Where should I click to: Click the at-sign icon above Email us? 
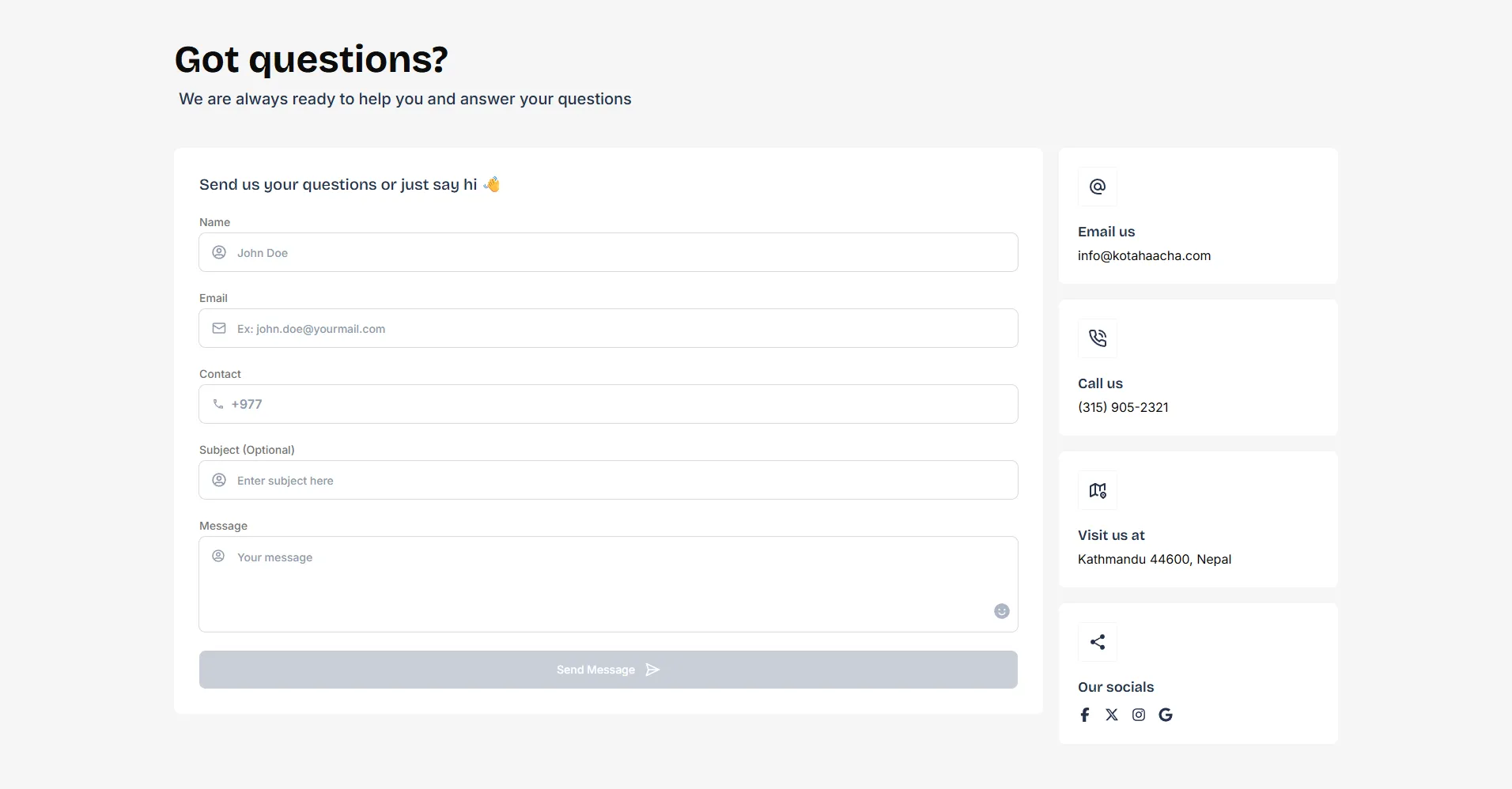(x=1098, y=187)
